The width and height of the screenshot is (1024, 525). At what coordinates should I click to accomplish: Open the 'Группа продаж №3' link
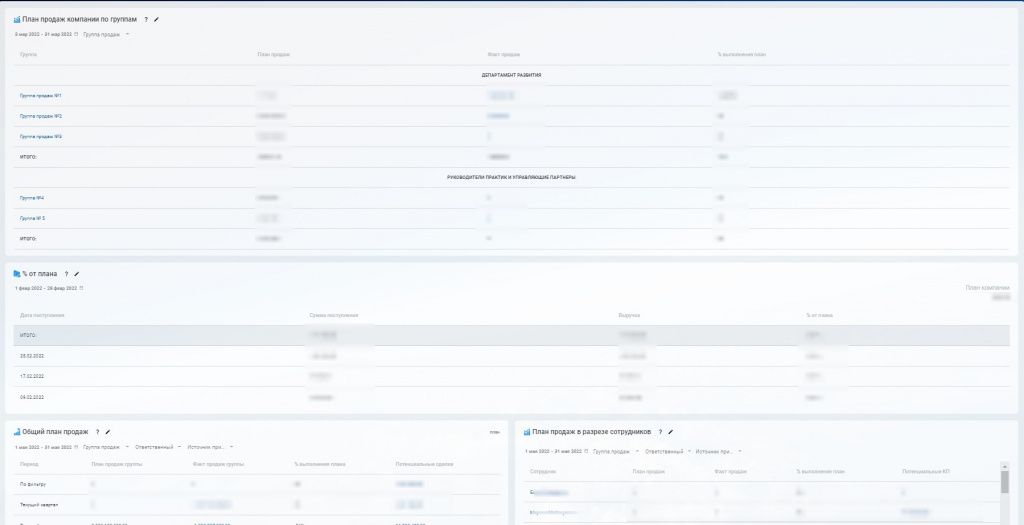tap(41, 136)
